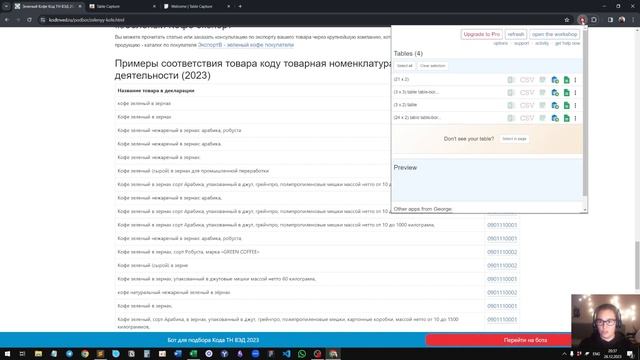The height and width of the screenshot is (360, 640).
Task: Click the gray icon right of CSV in the (3 x 2) row
Action: pyautogui.click(x=542, y=105)
